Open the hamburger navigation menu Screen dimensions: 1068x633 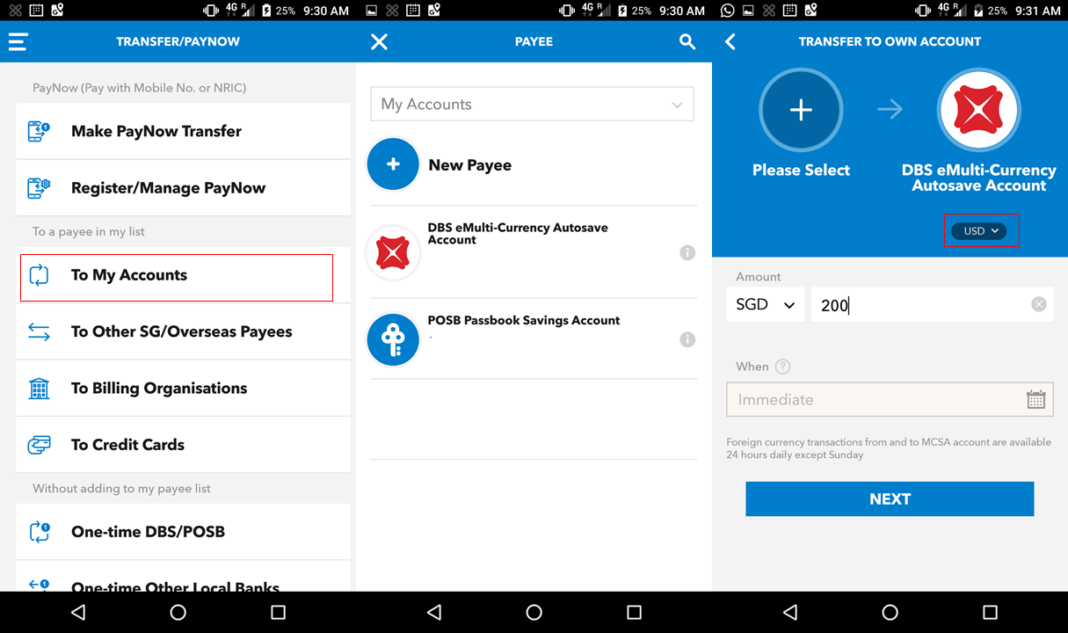(x=18, y=41)
